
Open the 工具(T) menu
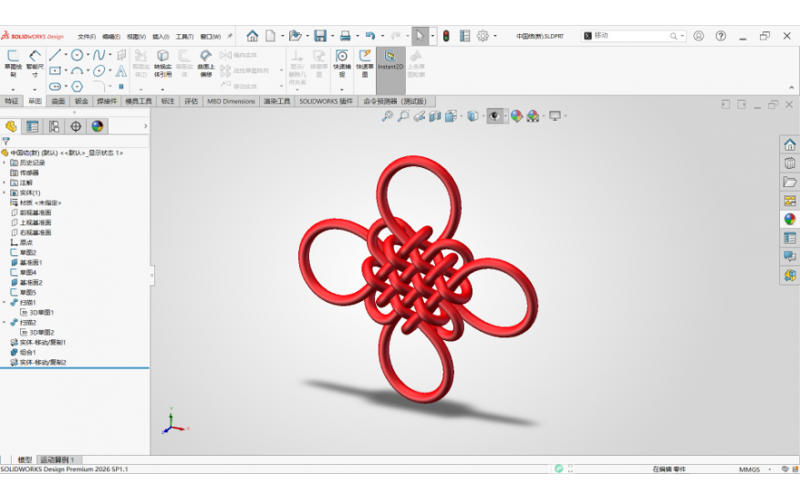184,36
